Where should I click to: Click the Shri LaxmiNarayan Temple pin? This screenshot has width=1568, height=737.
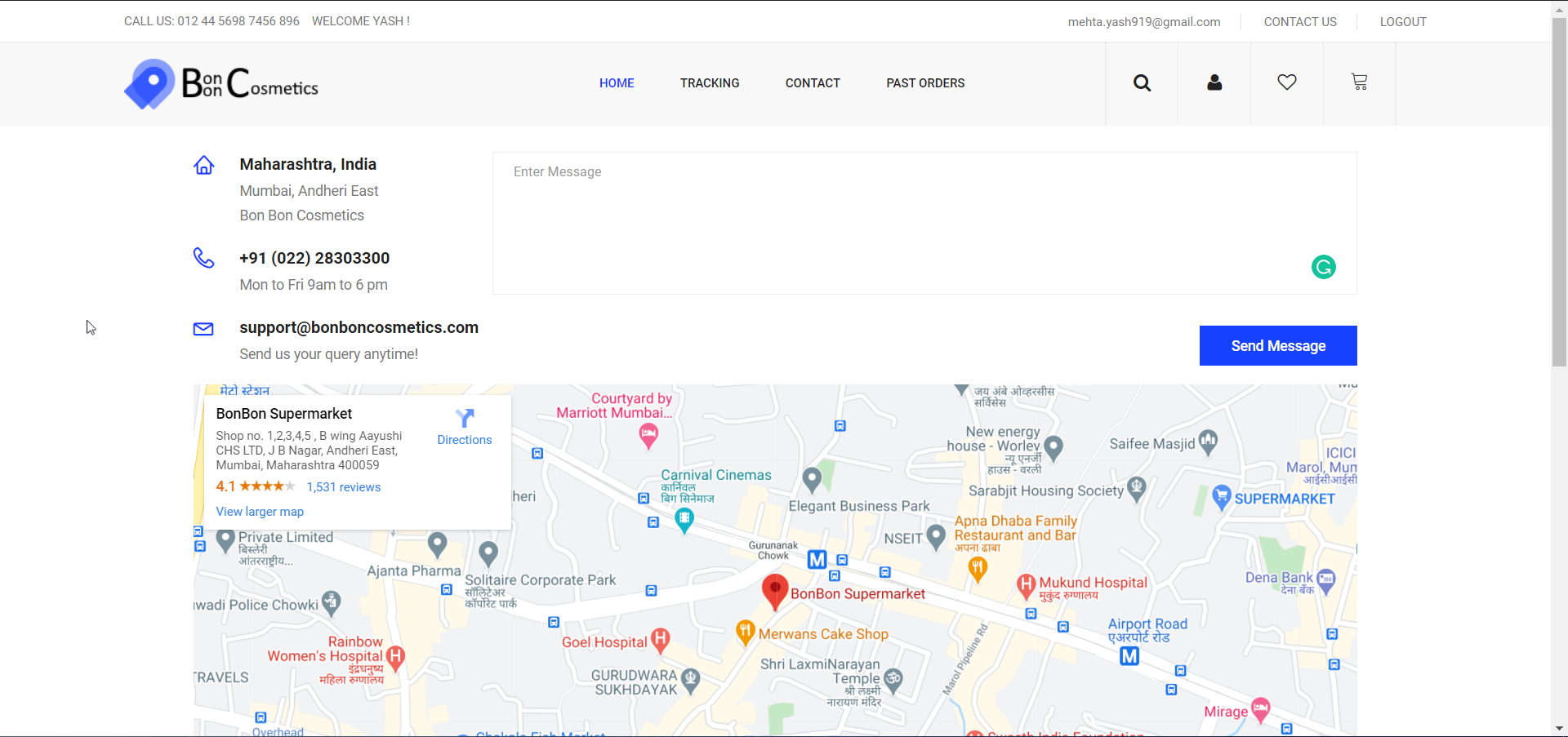coord(893,681)
